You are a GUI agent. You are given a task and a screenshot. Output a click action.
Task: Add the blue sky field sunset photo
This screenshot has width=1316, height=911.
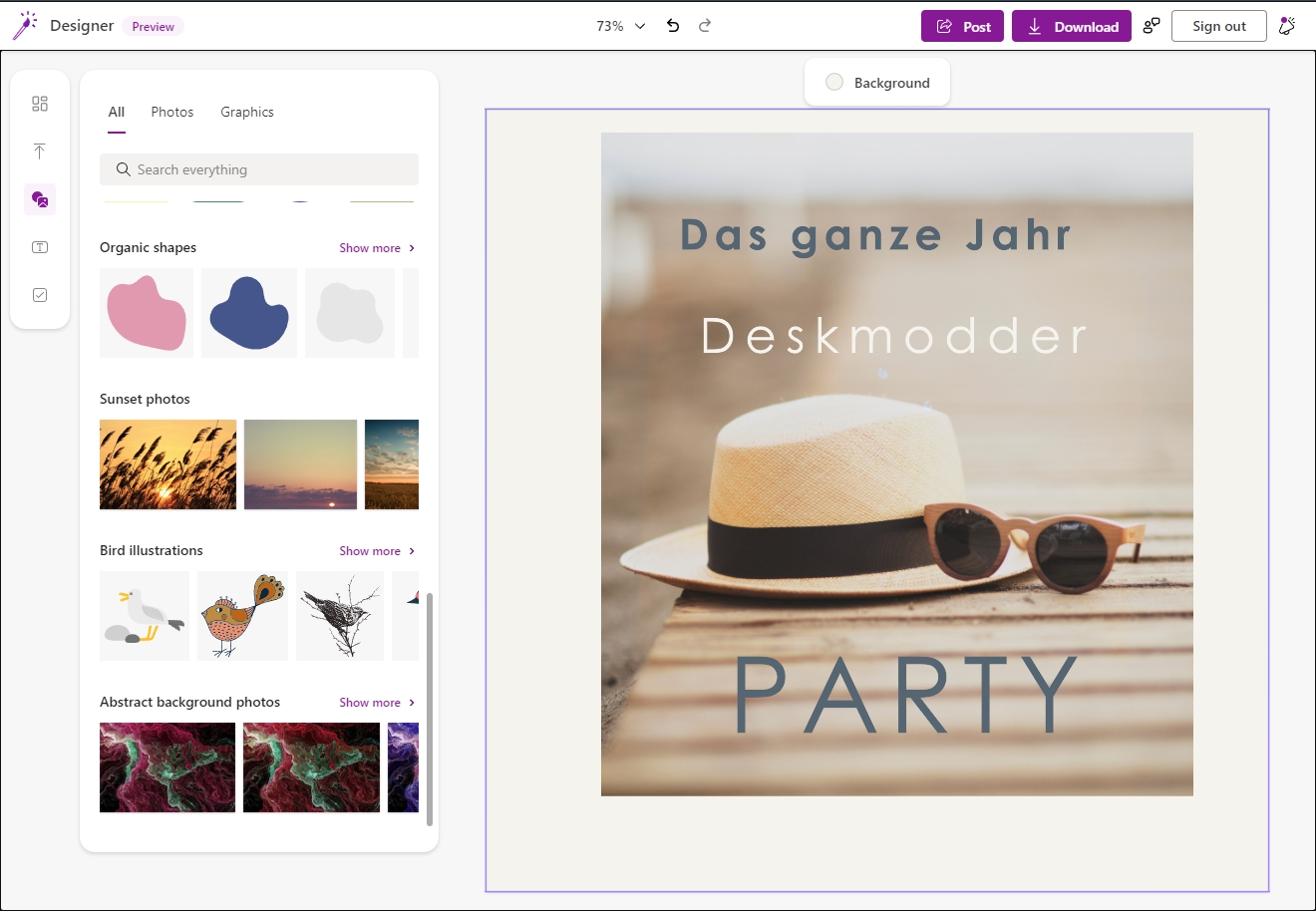[x=392, y=464]
